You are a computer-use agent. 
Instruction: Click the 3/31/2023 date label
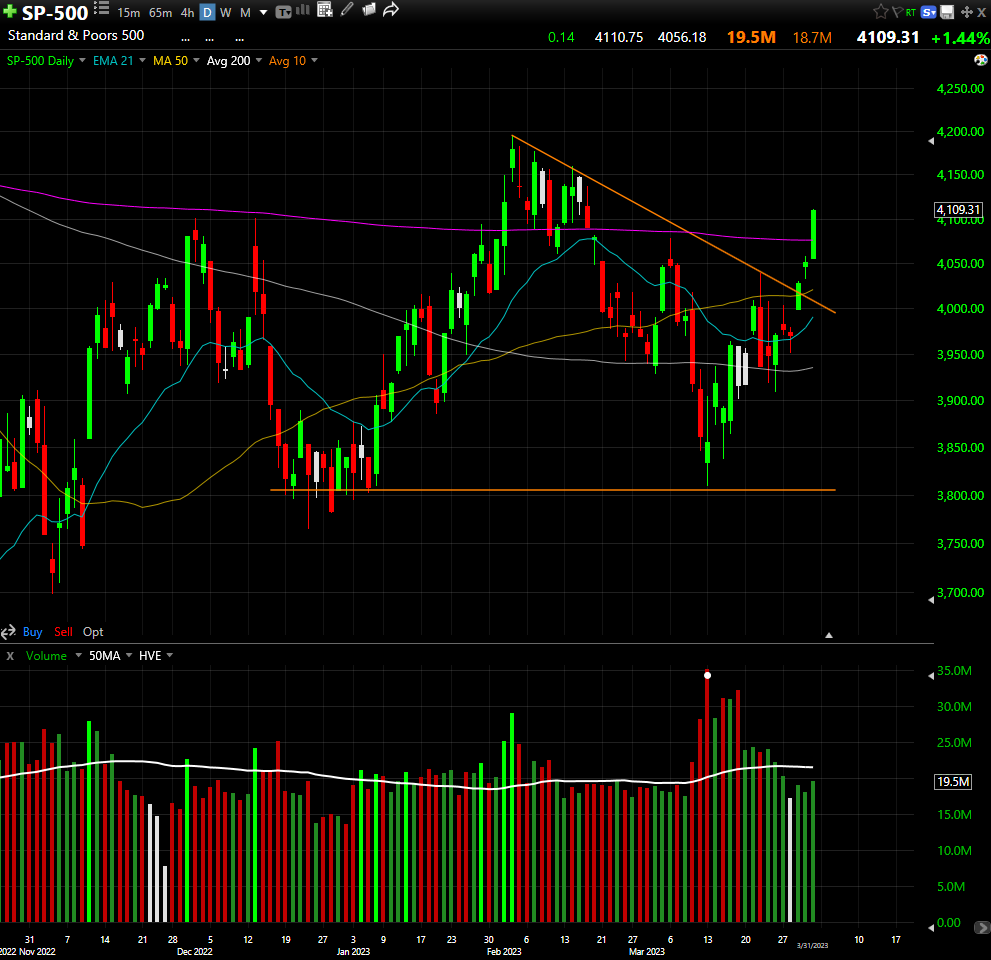click(x=812, y=945)
